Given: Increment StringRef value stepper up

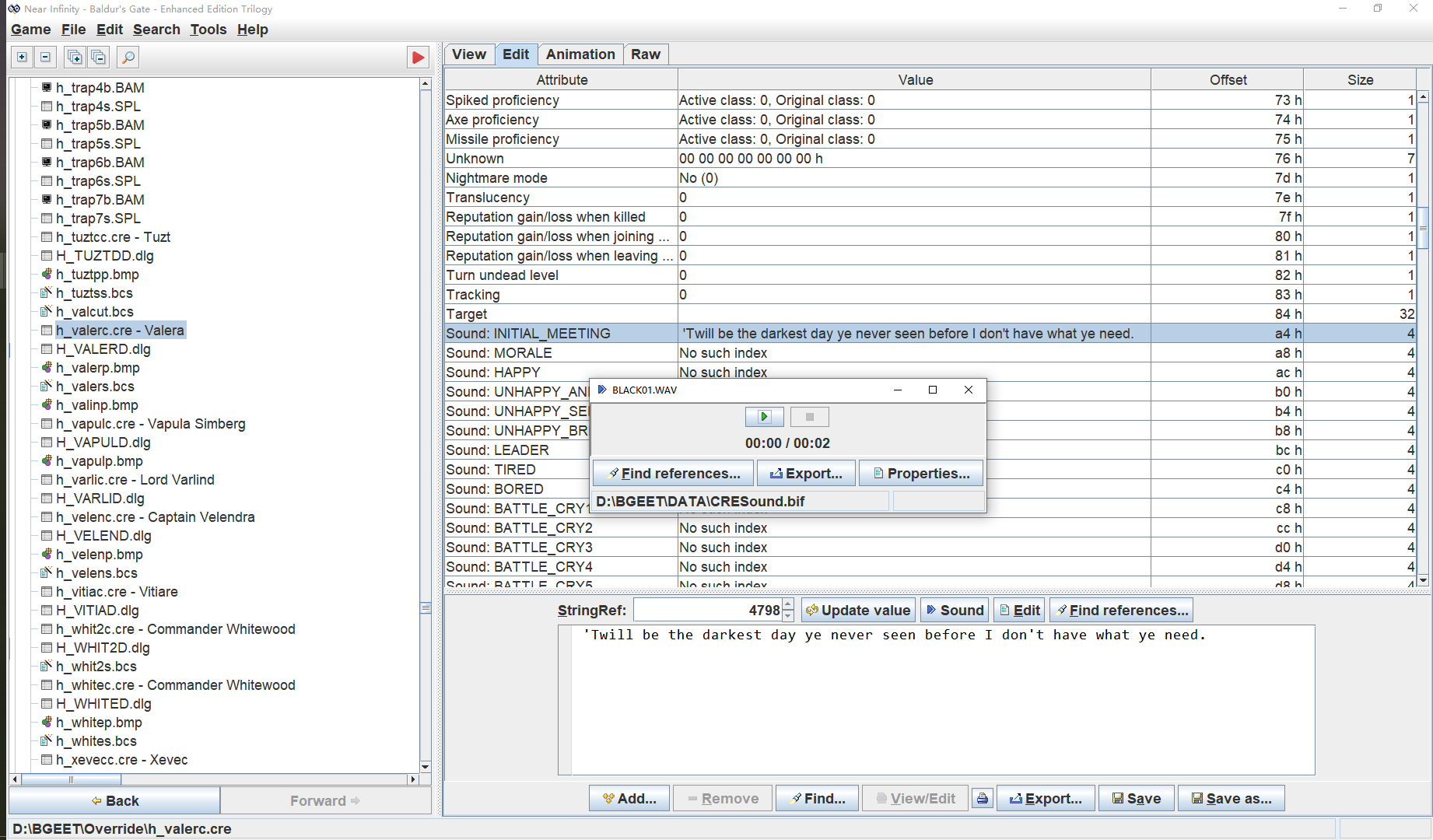Looking at the screenshot, I should point(788,604).
